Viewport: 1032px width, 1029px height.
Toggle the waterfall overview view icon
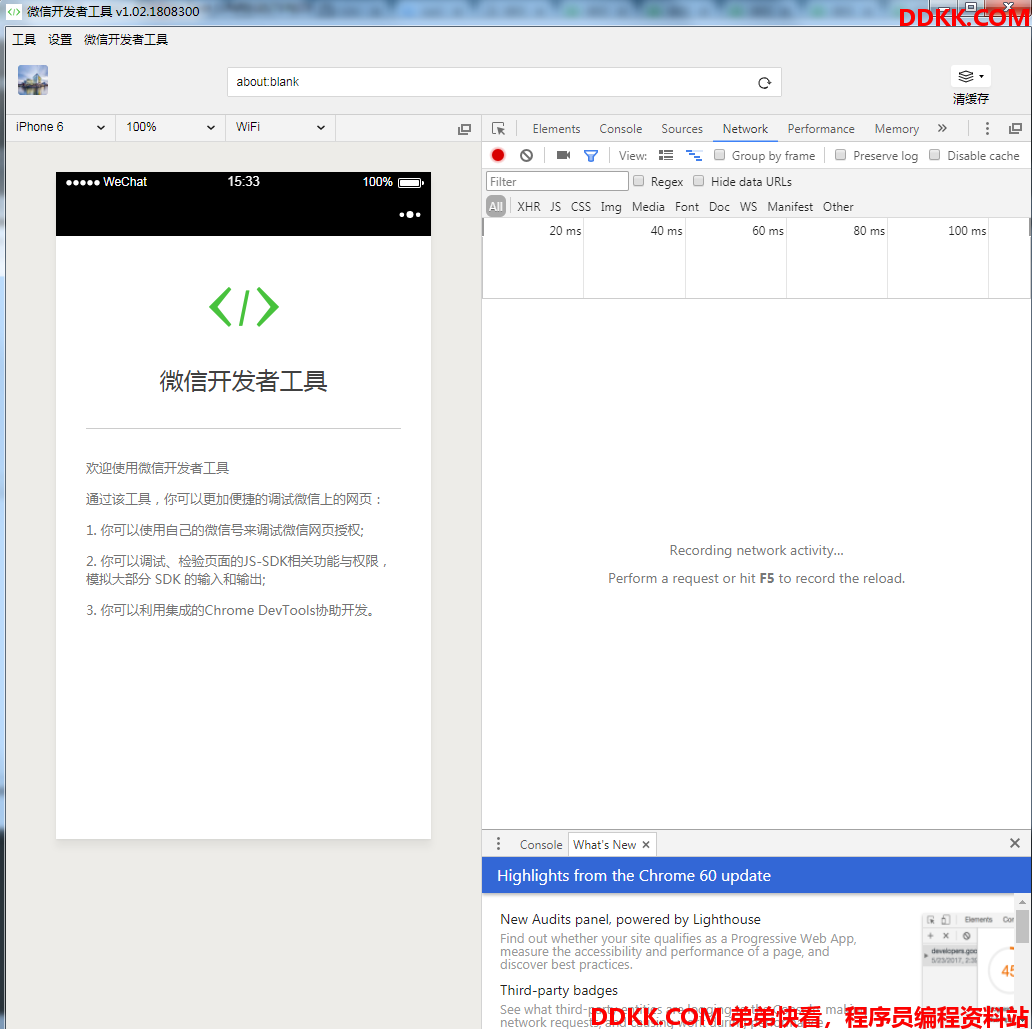pos(694,155)
